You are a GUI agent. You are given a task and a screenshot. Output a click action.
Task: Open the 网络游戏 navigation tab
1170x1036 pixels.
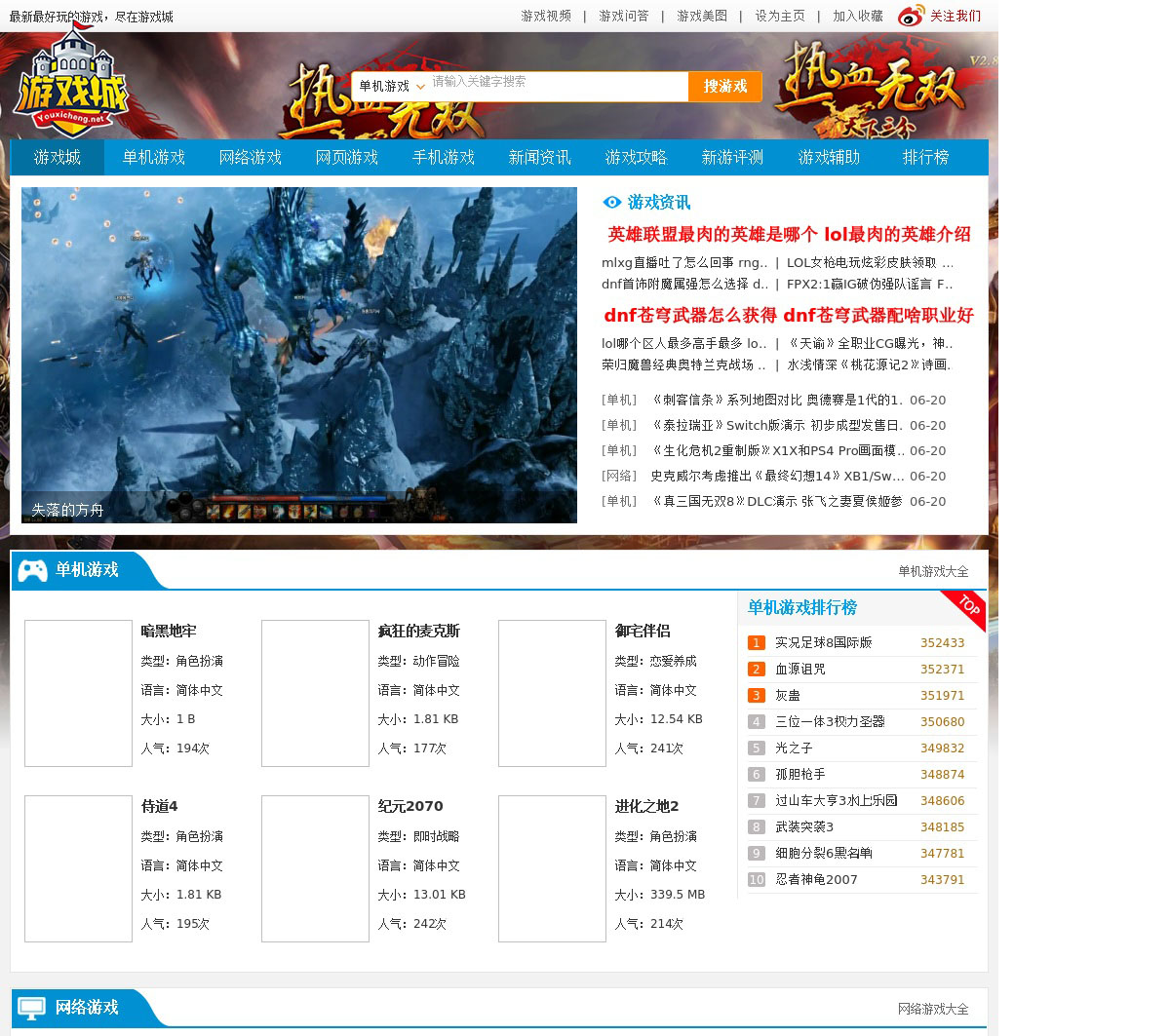251,157
